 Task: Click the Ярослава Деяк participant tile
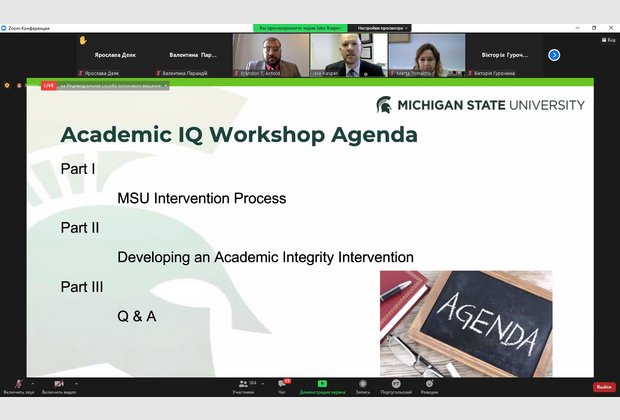click(115, 55)
